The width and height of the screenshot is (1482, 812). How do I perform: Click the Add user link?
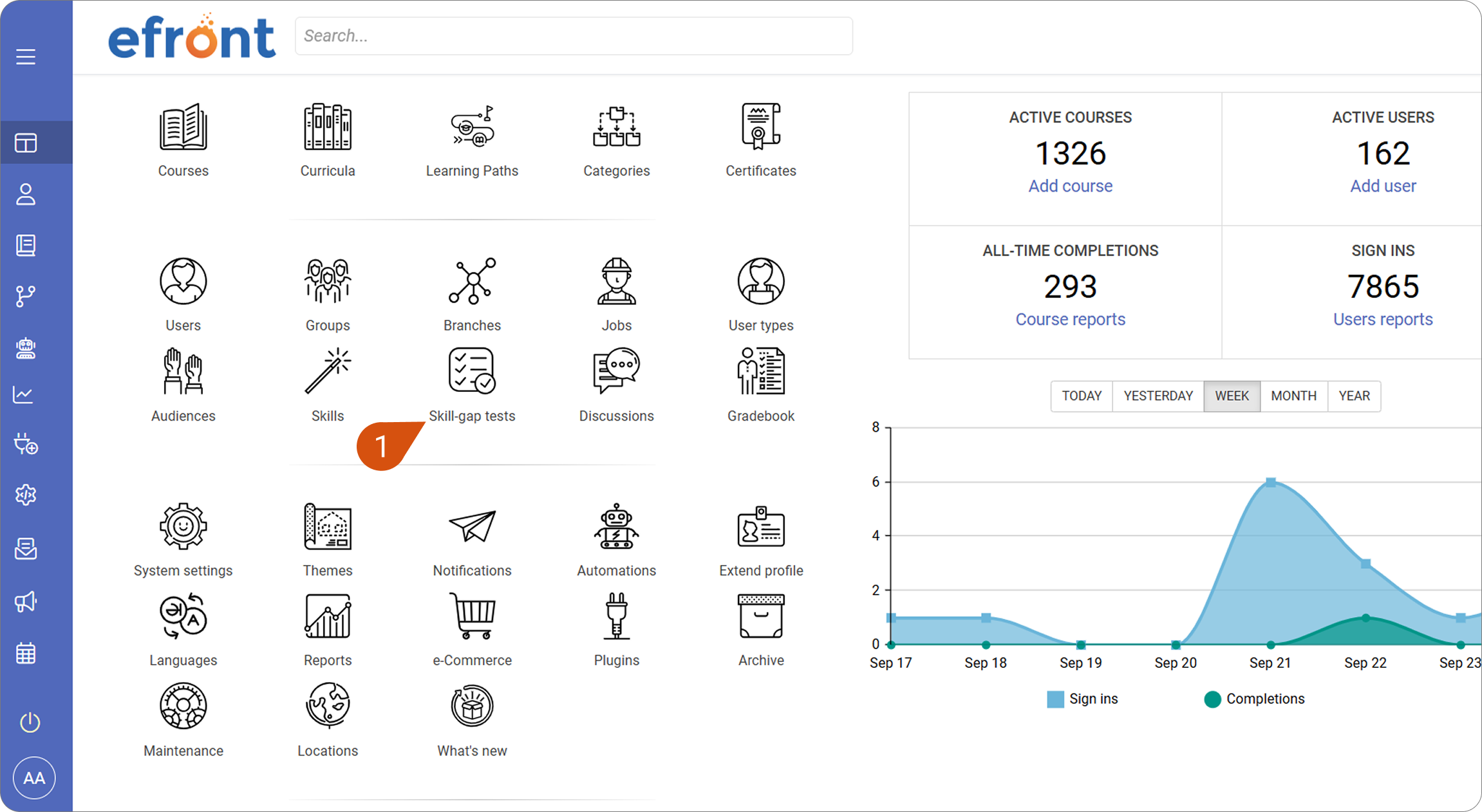[x=1383, y=186]
